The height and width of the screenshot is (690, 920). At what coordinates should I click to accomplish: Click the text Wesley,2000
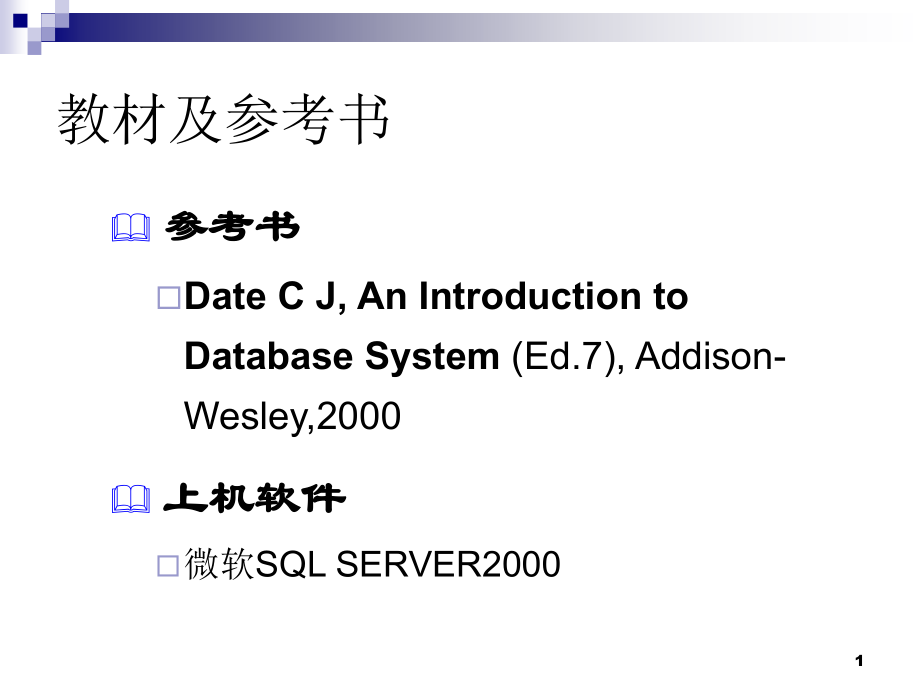tap(293, 416)
